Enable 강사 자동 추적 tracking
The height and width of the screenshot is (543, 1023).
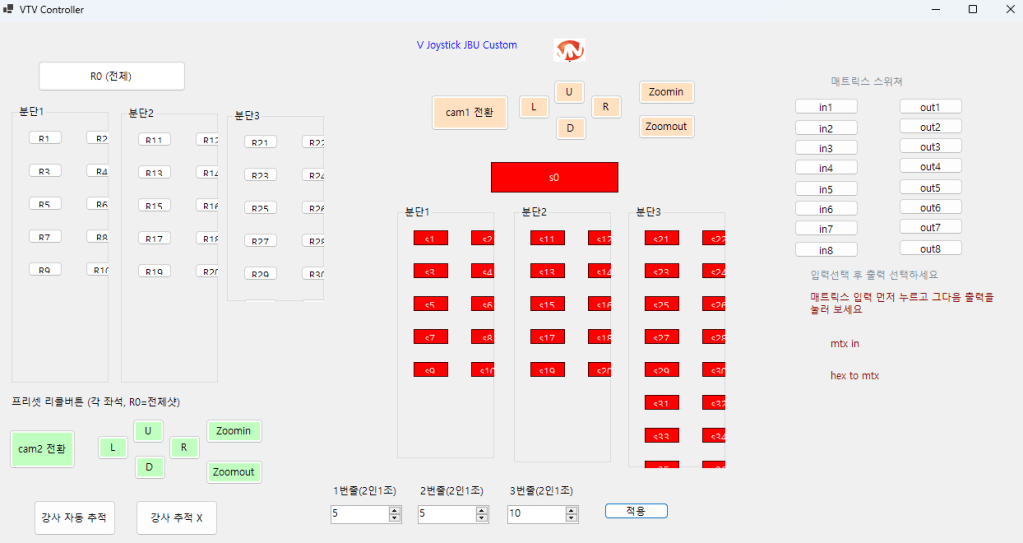(74, 517)
